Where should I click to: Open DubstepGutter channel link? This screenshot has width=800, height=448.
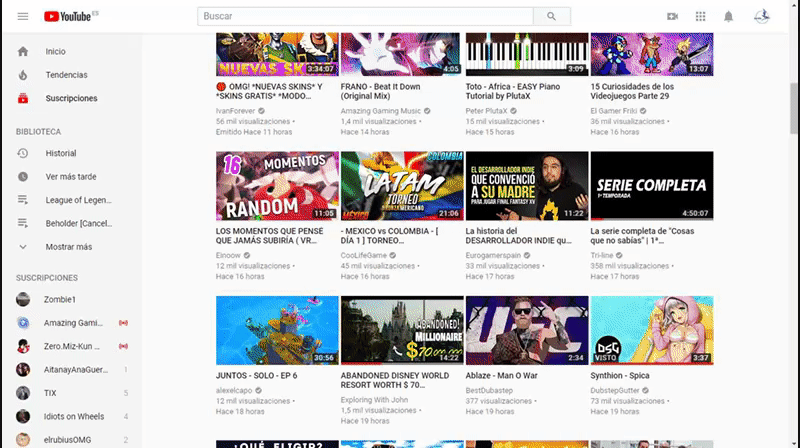click(x=615, y=390)
